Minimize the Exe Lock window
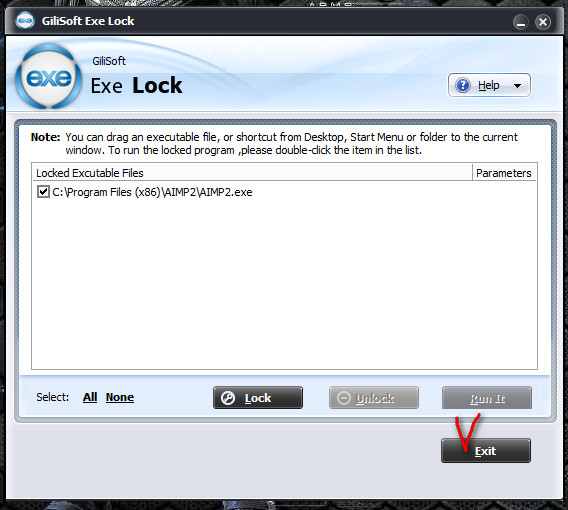The image size is (568, 510). coord(521,22)
